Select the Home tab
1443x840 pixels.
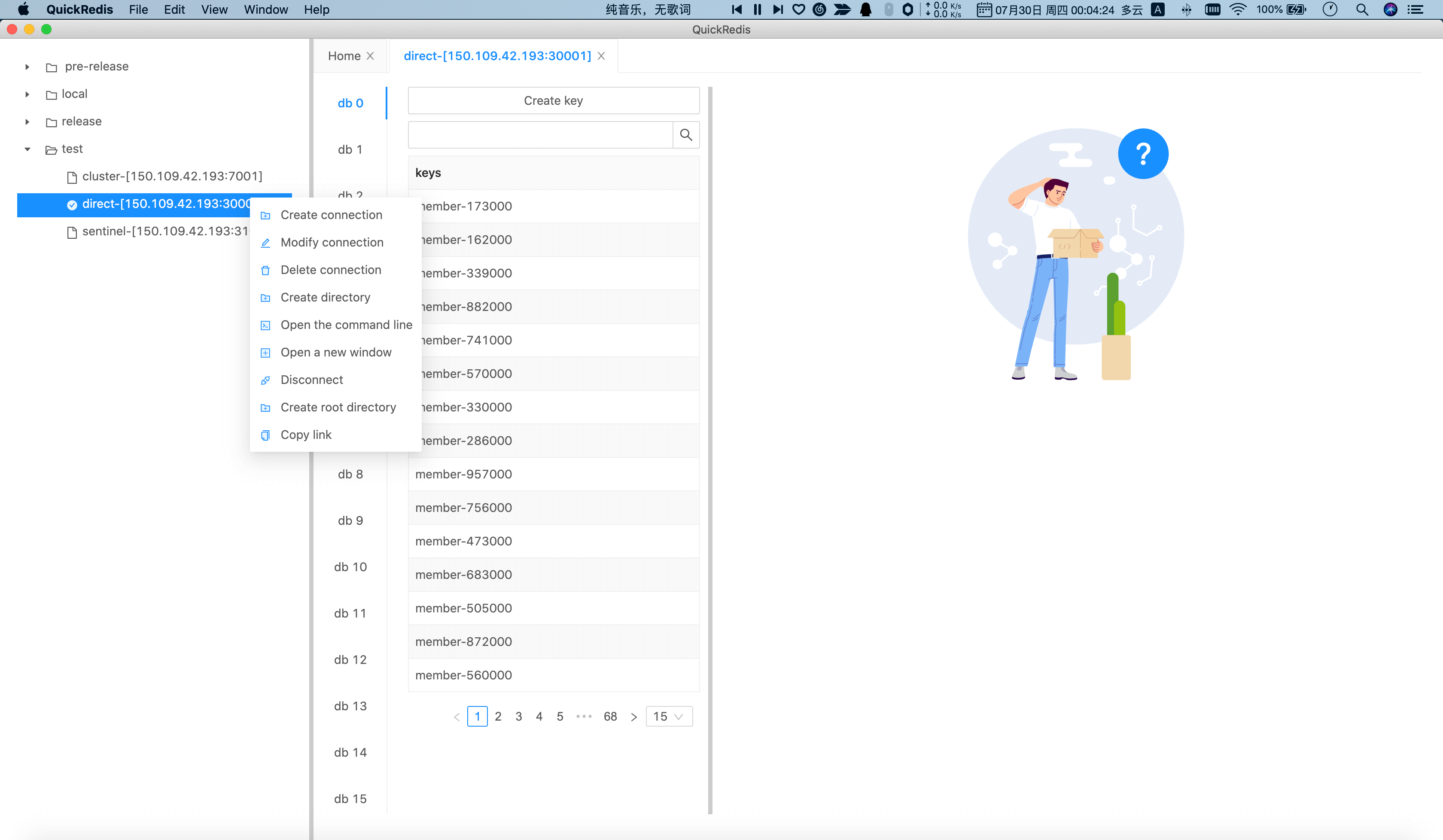pyautogui.click(x=344, y=55)
